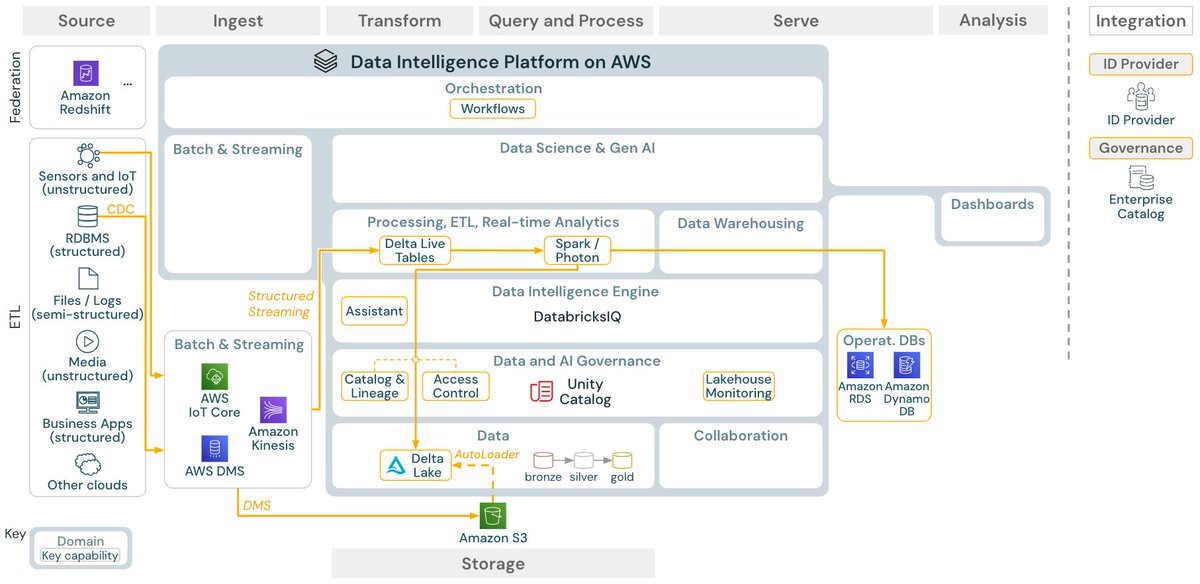Click the Workflows capability box
Screen dimensions: 1200x584
click(x=493, y=108)
